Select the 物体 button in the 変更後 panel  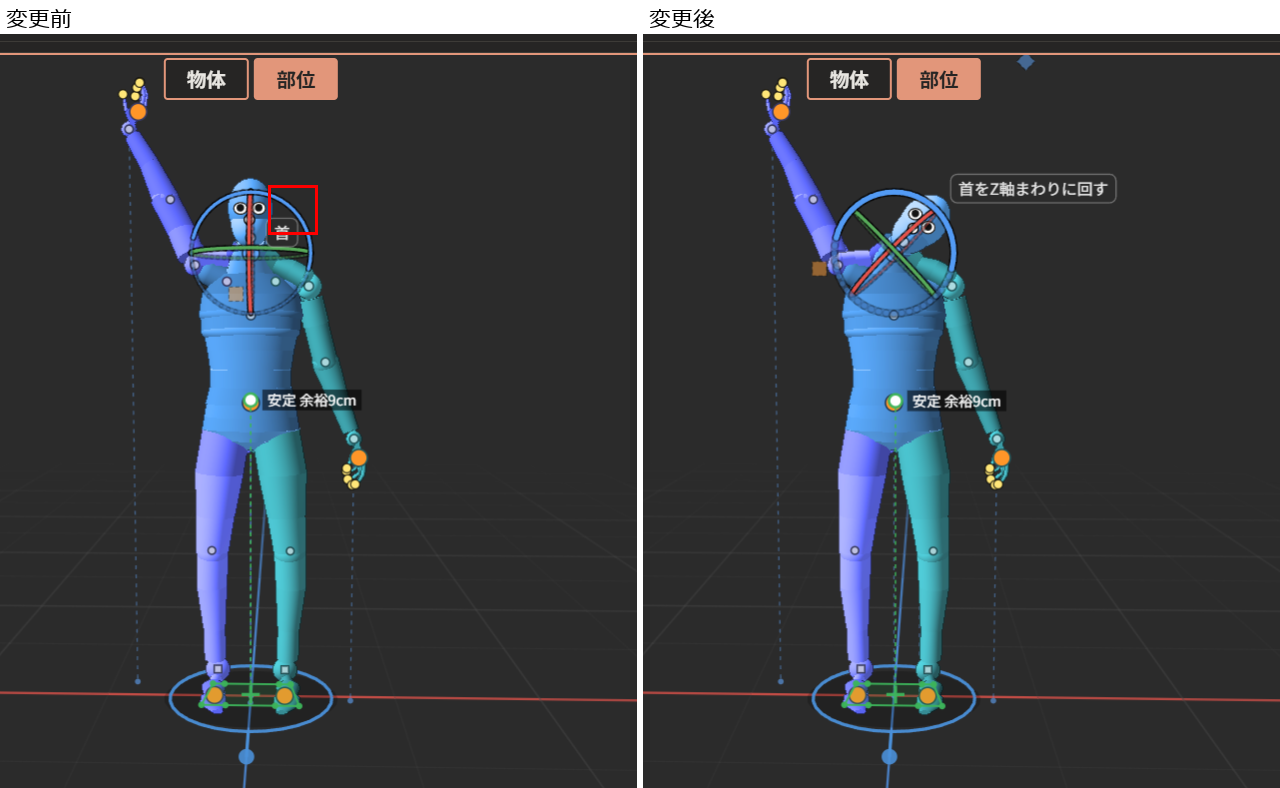849,79
